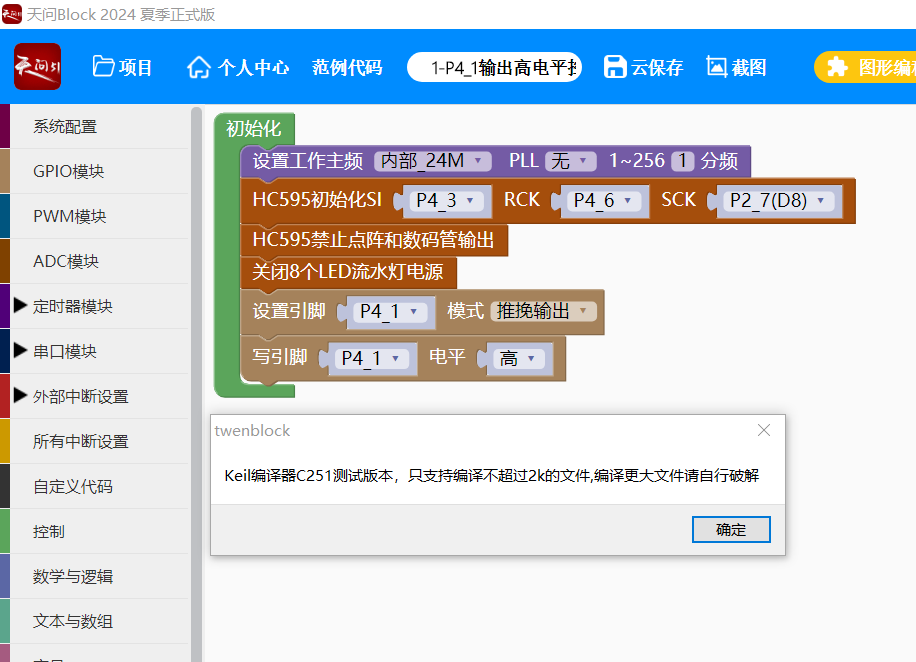Click the HC595初始化SI block label
Image resolution: width=916 pixels, height=662 pixels.
tap(317, 199)
